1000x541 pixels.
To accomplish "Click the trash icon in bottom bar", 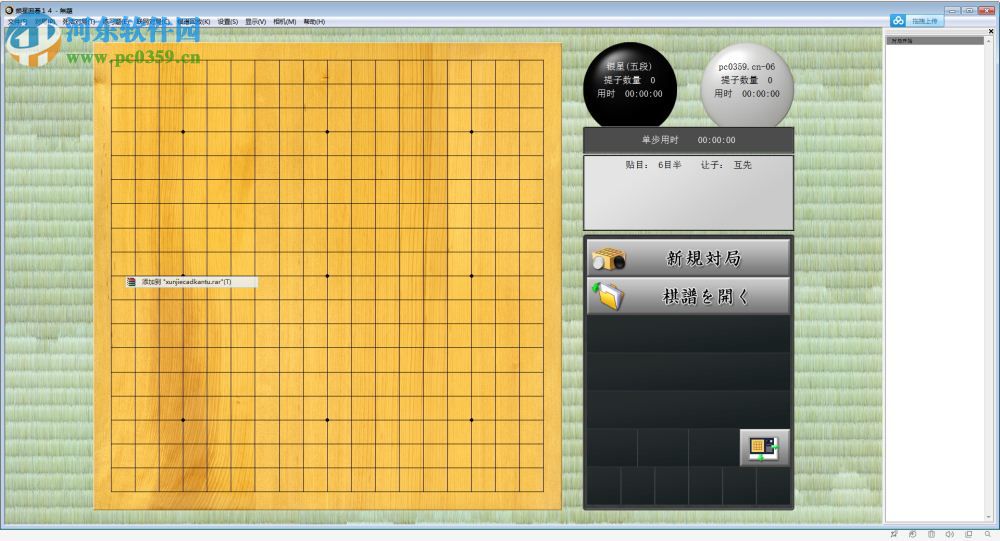I will [931, 534].
